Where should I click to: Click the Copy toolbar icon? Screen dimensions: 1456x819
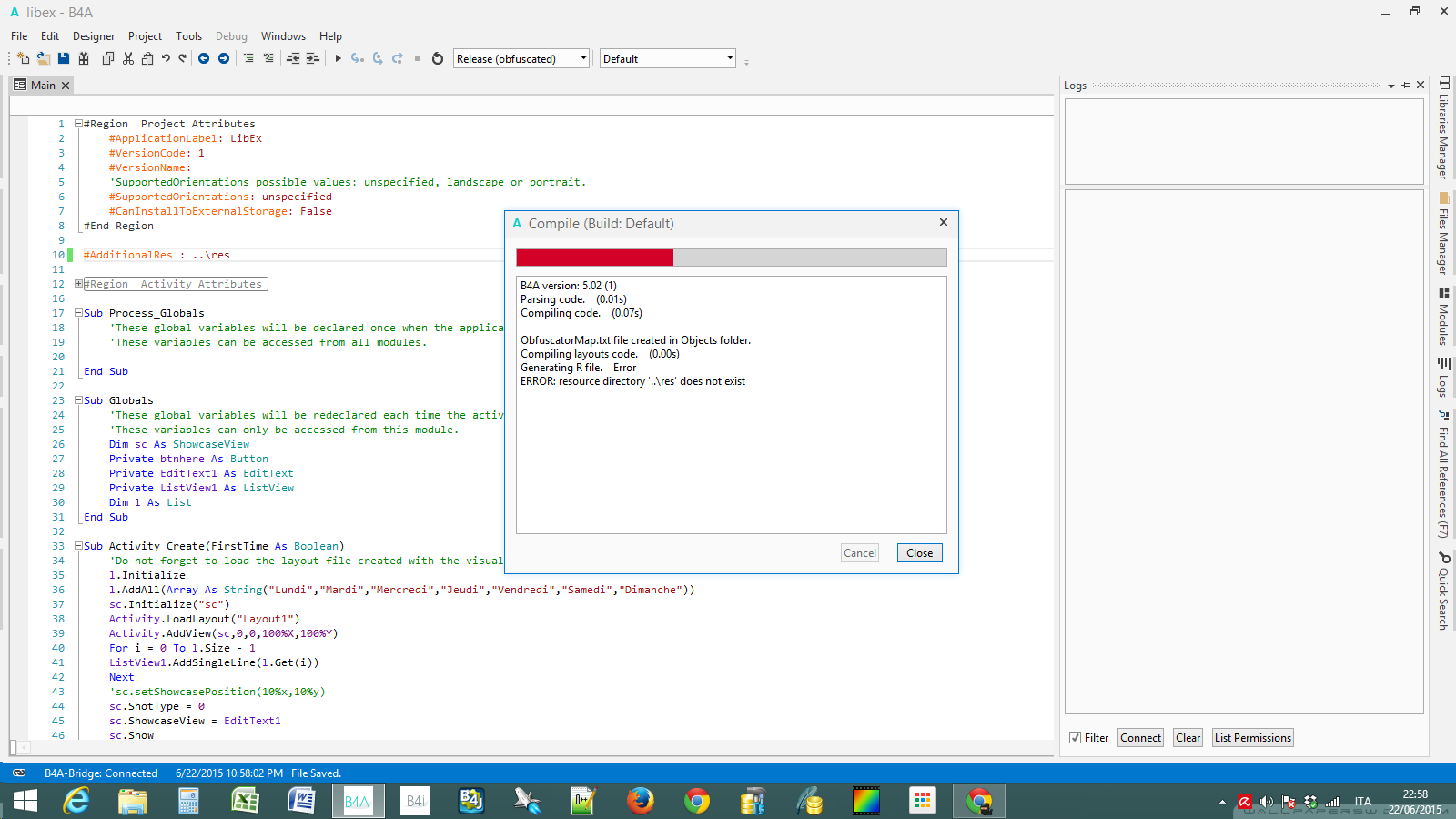pyautogui.click(x=108, y=58)
